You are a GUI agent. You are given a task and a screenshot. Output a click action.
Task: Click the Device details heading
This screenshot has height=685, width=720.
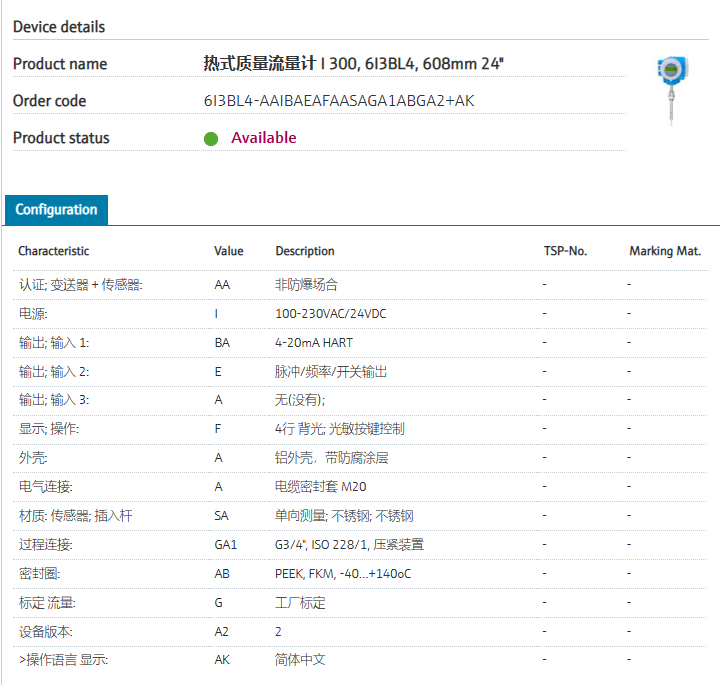(59, 27)
